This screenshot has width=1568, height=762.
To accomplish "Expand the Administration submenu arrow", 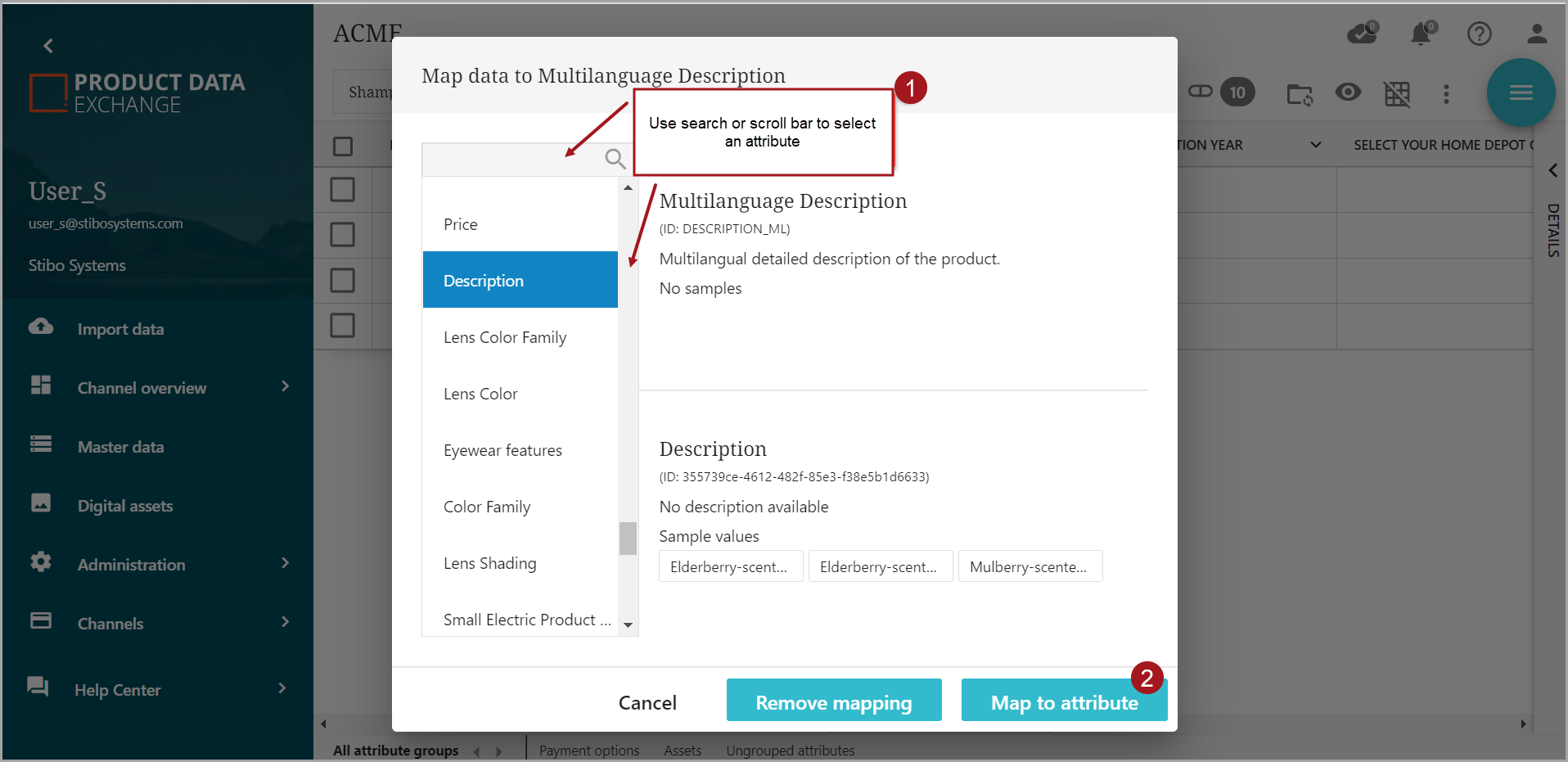I will coord(285,563).
